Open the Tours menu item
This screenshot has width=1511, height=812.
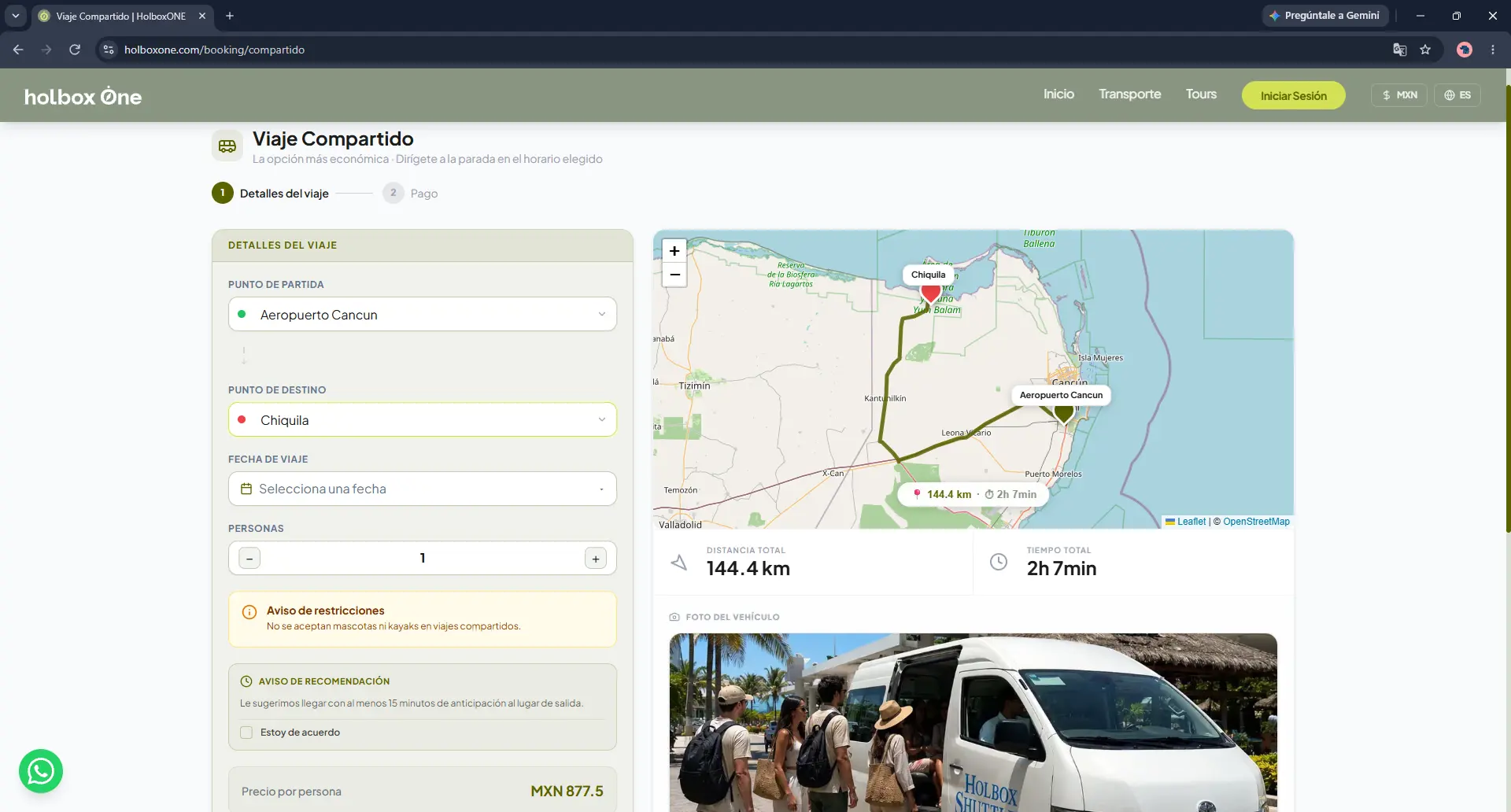1201,94
